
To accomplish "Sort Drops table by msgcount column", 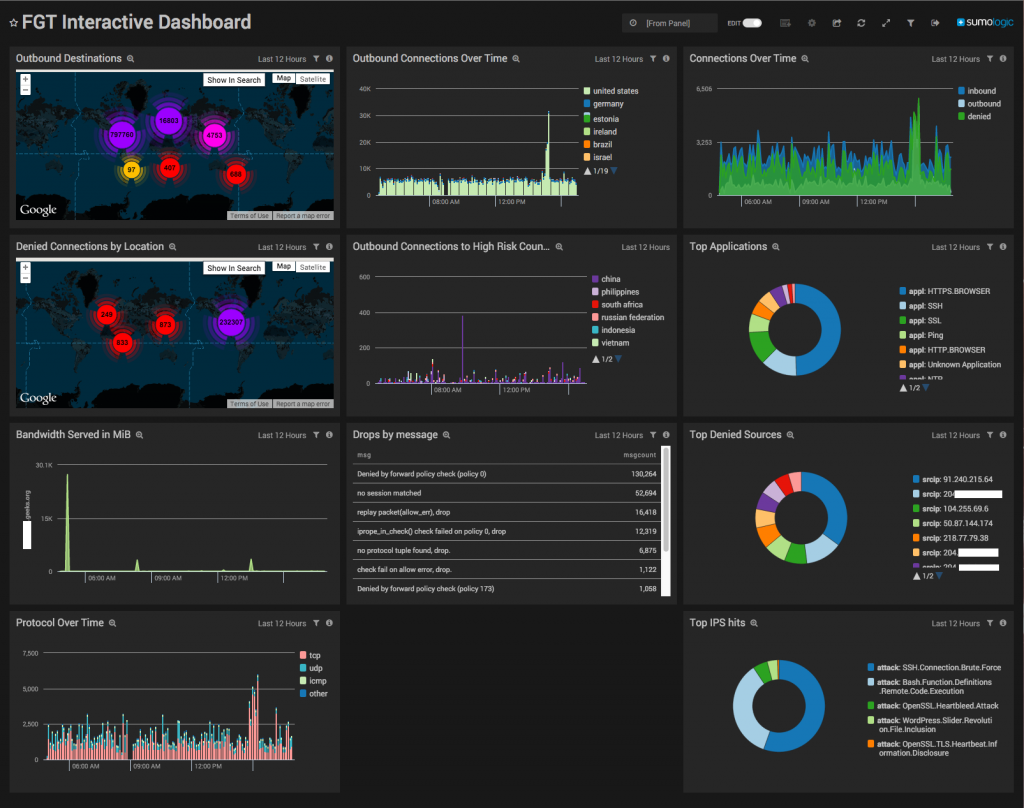I will point(639,455).
